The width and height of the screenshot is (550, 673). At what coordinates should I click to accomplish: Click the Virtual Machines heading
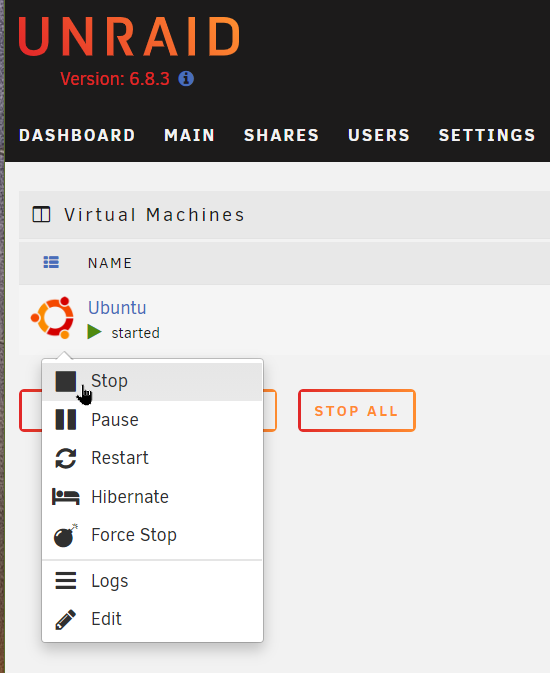(155, 215)
